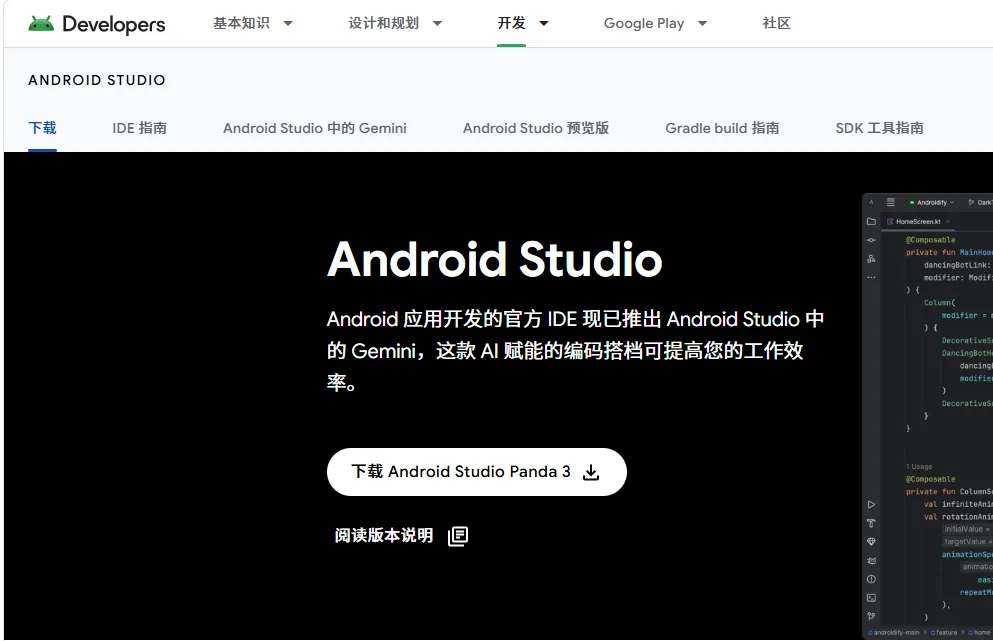The height and width of the screenshot is (641, 993).
Task: Open the Terminal icon in IDE sidebar
Action: pos(871,597)
